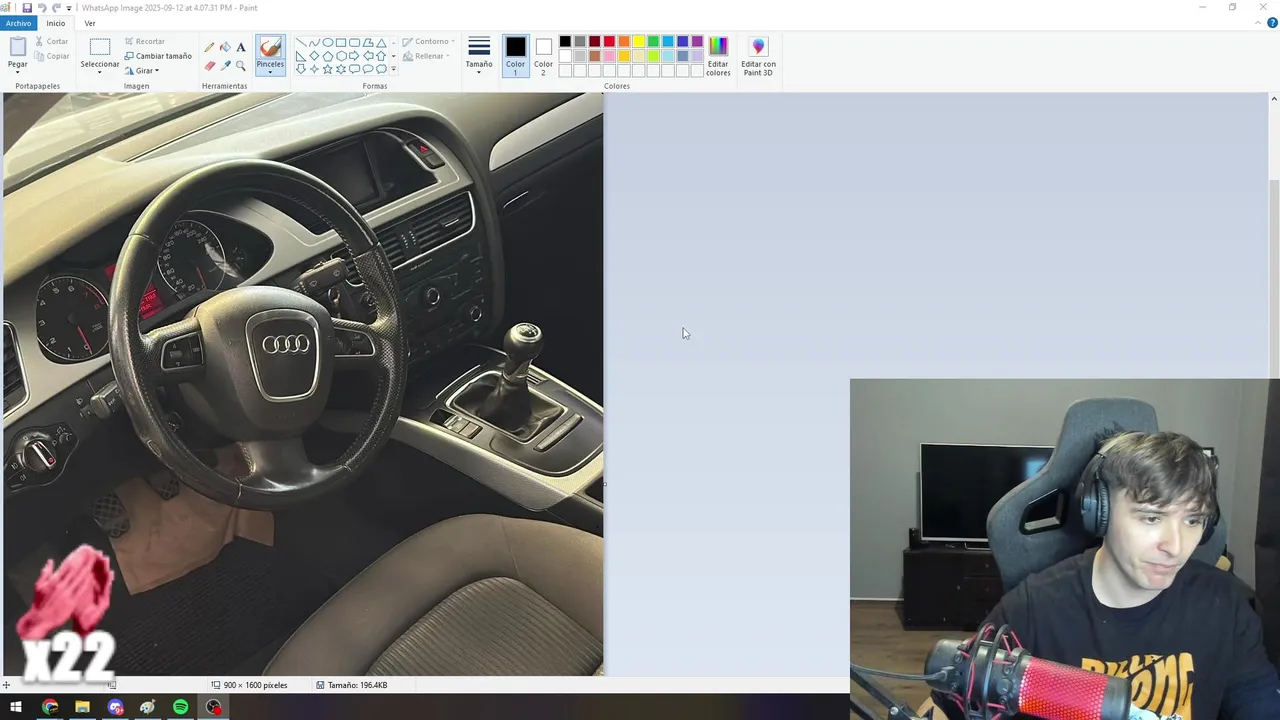Click the Redo arrow in title bar
The height and width of the screenshot is (720, 1280).
[56, 7]
